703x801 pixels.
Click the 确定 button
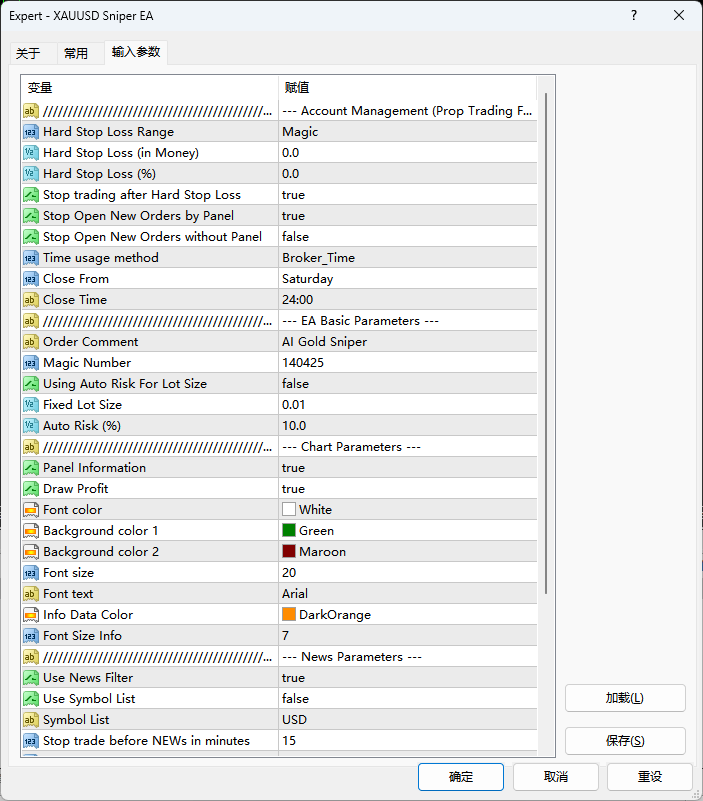click(x=461, y=777)
